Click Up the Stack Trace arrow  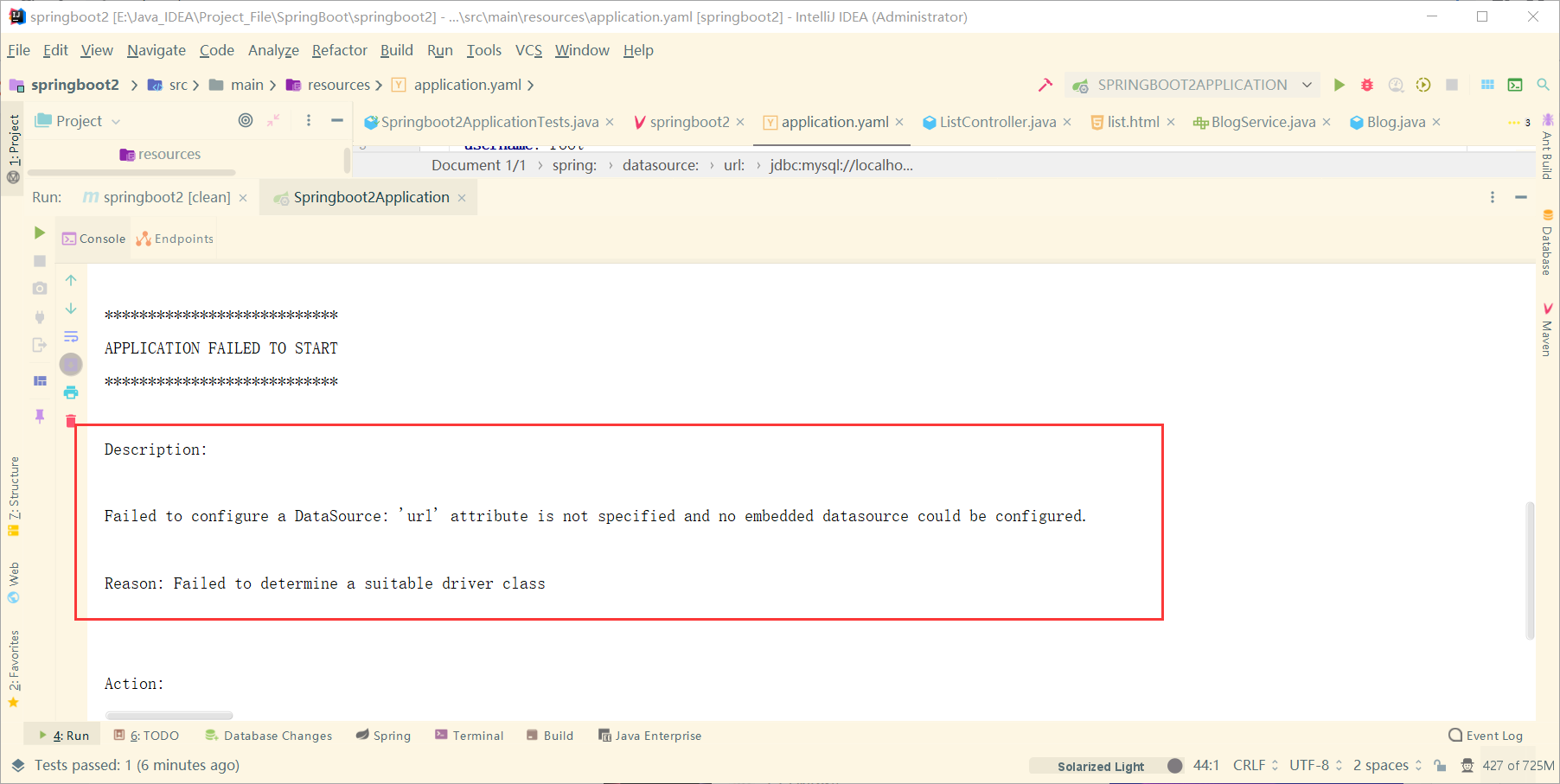pos(71,280)
